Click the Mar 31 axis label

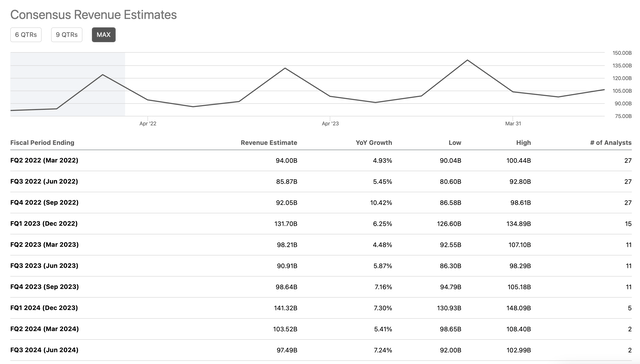(x=513, y=123)
